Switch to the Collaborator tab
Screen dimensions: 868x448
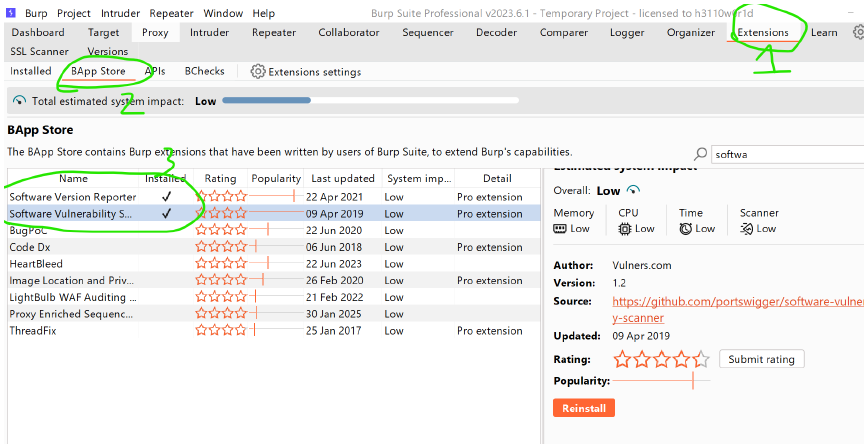coord(349,33)
